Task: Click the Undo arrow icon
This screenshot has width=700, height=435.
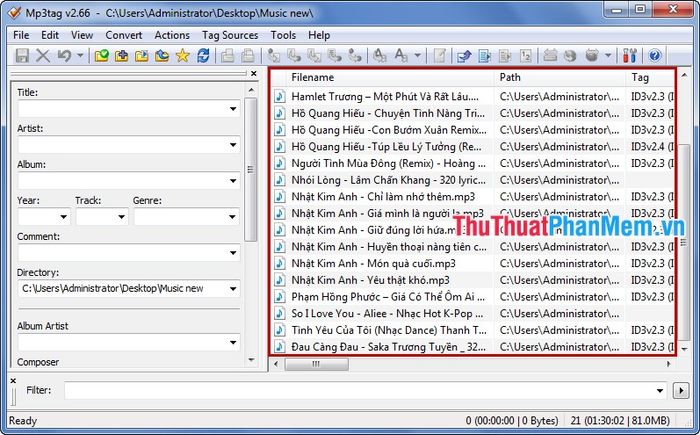Action: 64,56
